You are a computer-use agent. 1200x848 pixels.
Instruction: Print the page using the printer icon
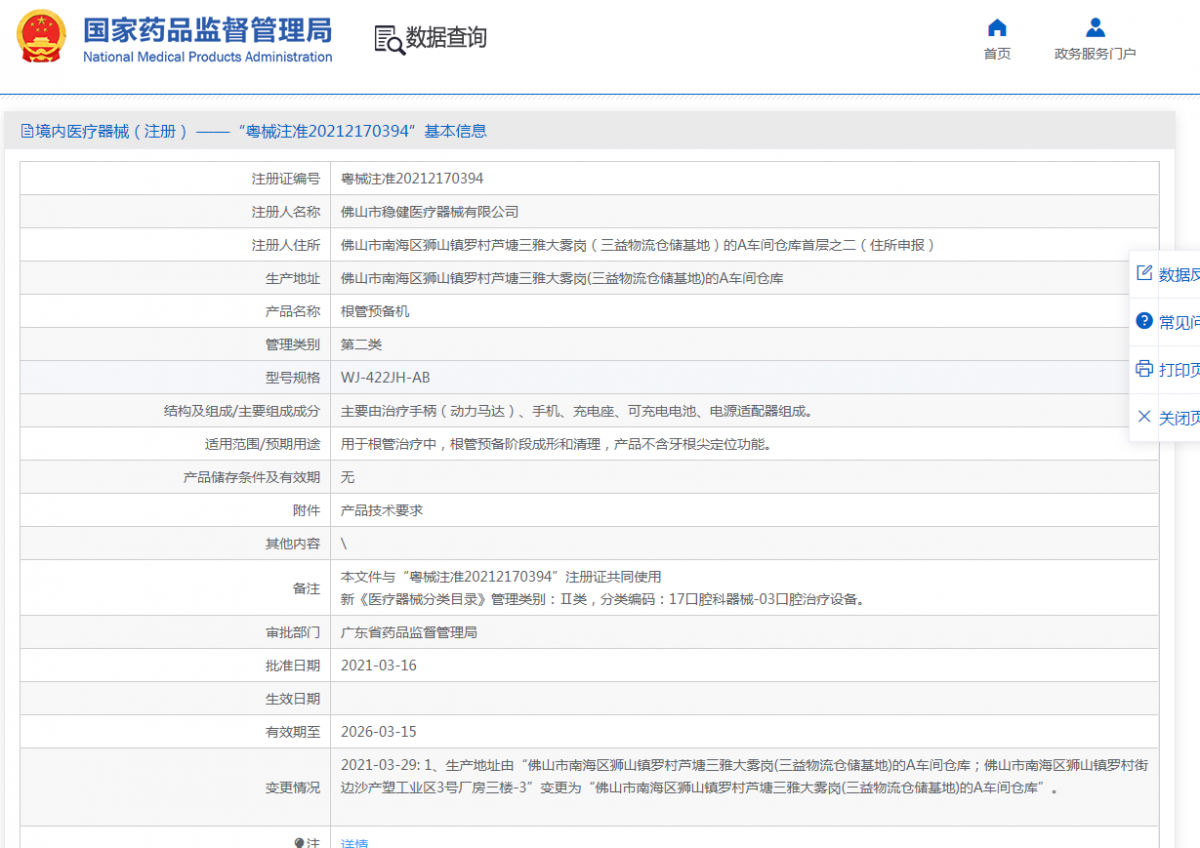pos(1145,369)
